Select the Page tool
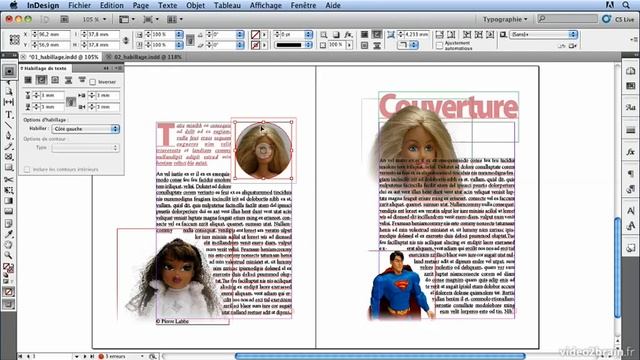The width and height of the screenshot is (640, 360). (9, 91)
